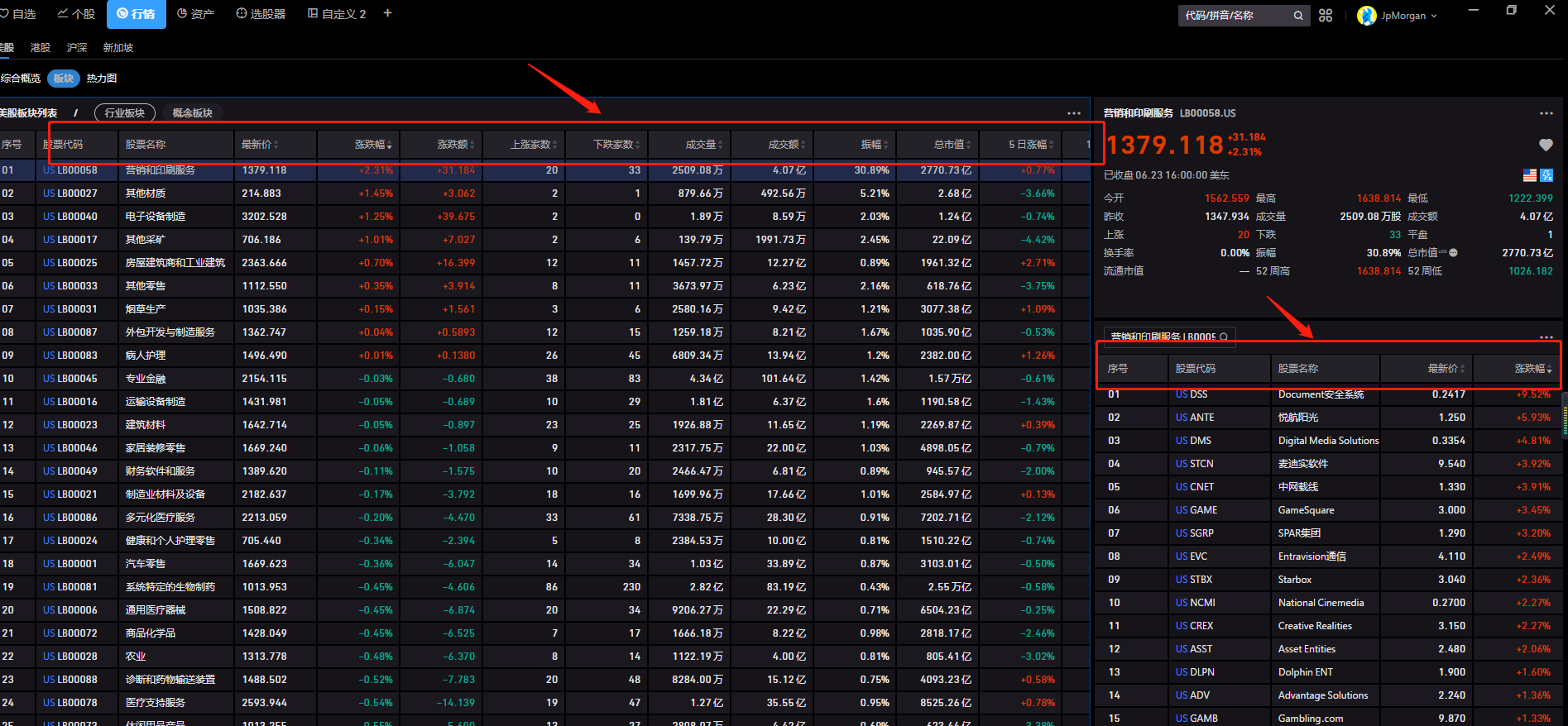Click the blue lightning quote icon
The image size is (1568, 726).
[1546, 175]
